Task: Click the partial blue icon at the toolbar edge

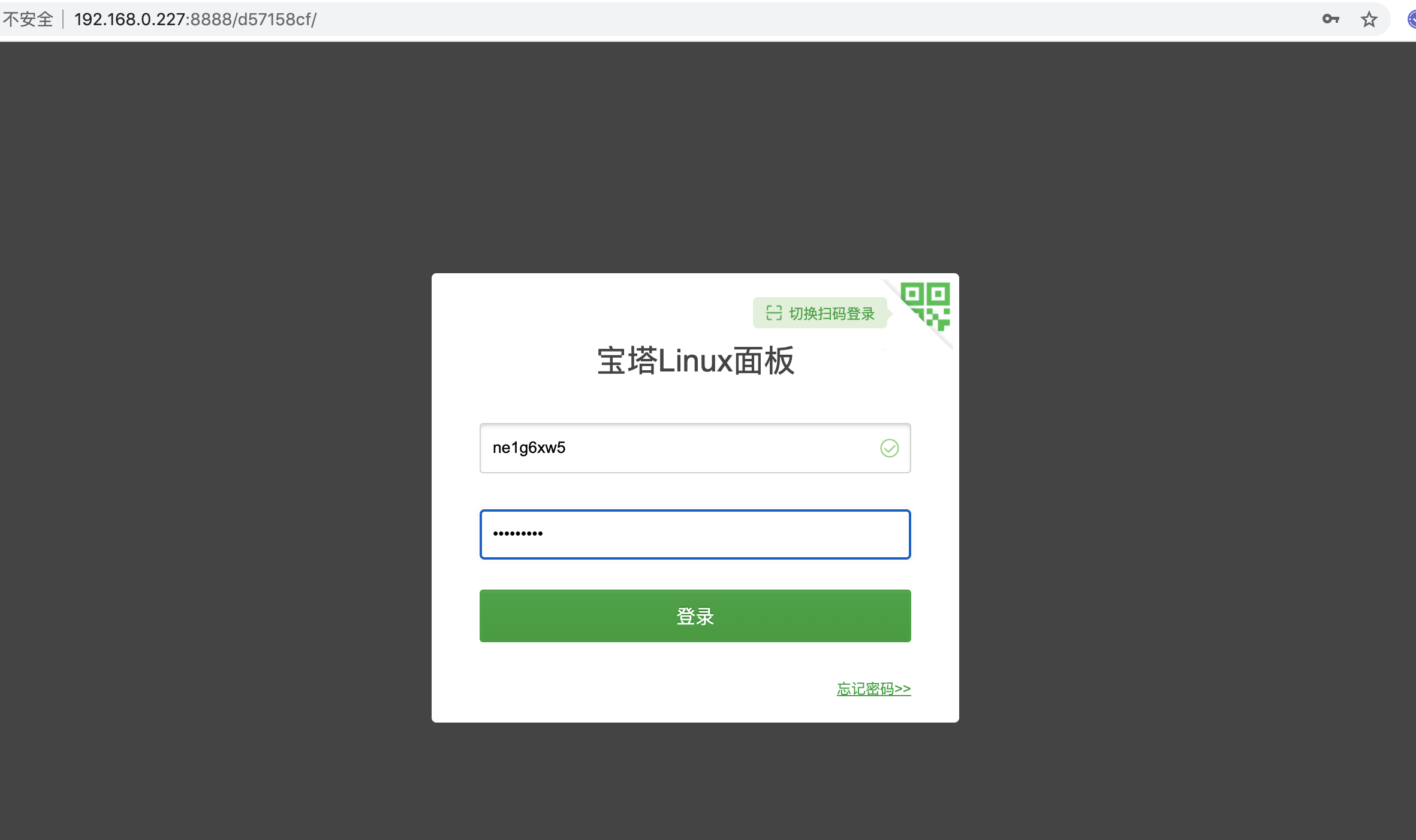Action: point(1411,19)
